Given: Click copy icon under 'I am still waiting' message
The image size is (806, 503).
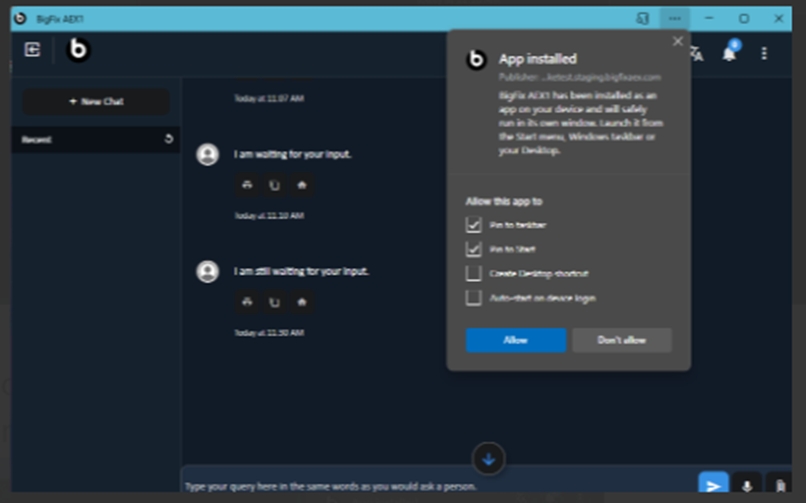Looking at the screenshot, I should (x=274, y=302).
